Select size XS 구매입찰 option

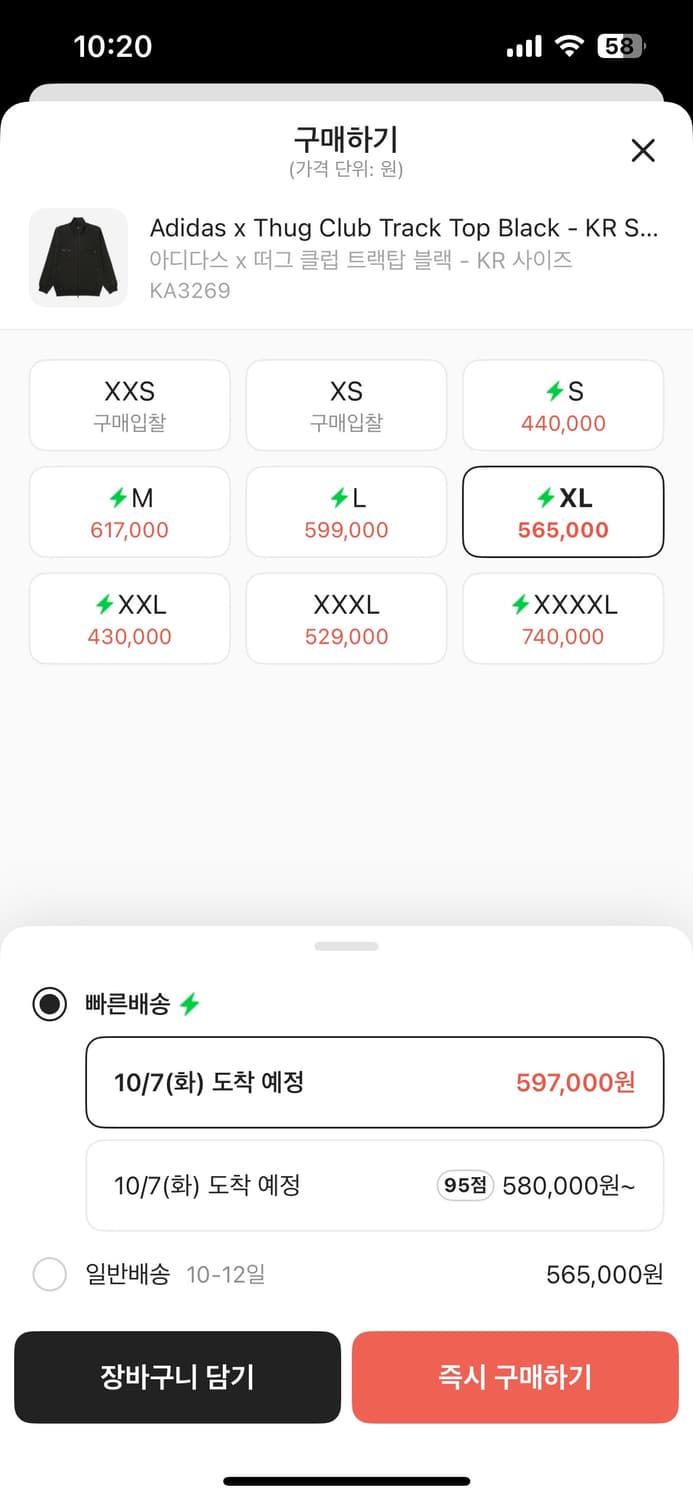point(346,405)
